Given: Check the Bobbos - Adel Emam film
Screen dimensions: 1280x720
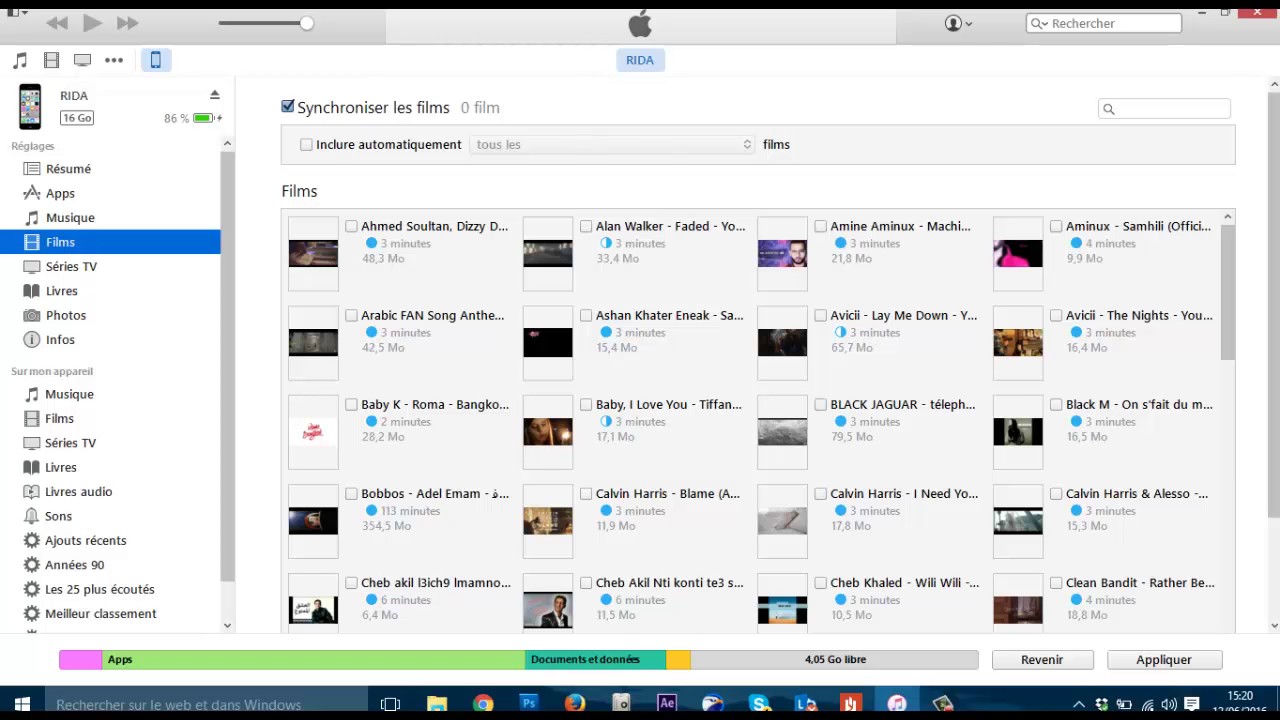Looking at the screenshot, I should point(351,493).
